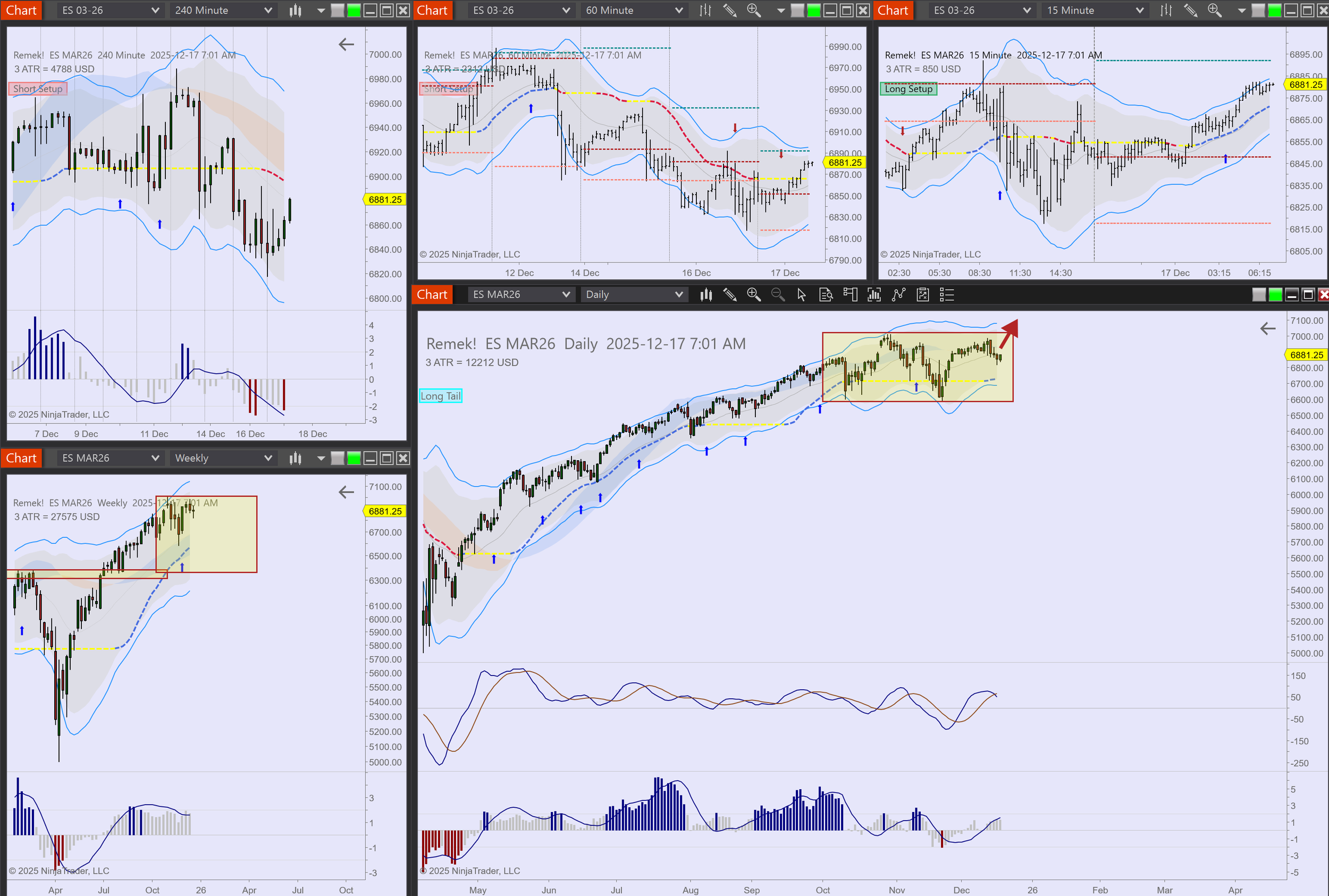Select the cursor pointer tool in Daily chart

(802, 295)
